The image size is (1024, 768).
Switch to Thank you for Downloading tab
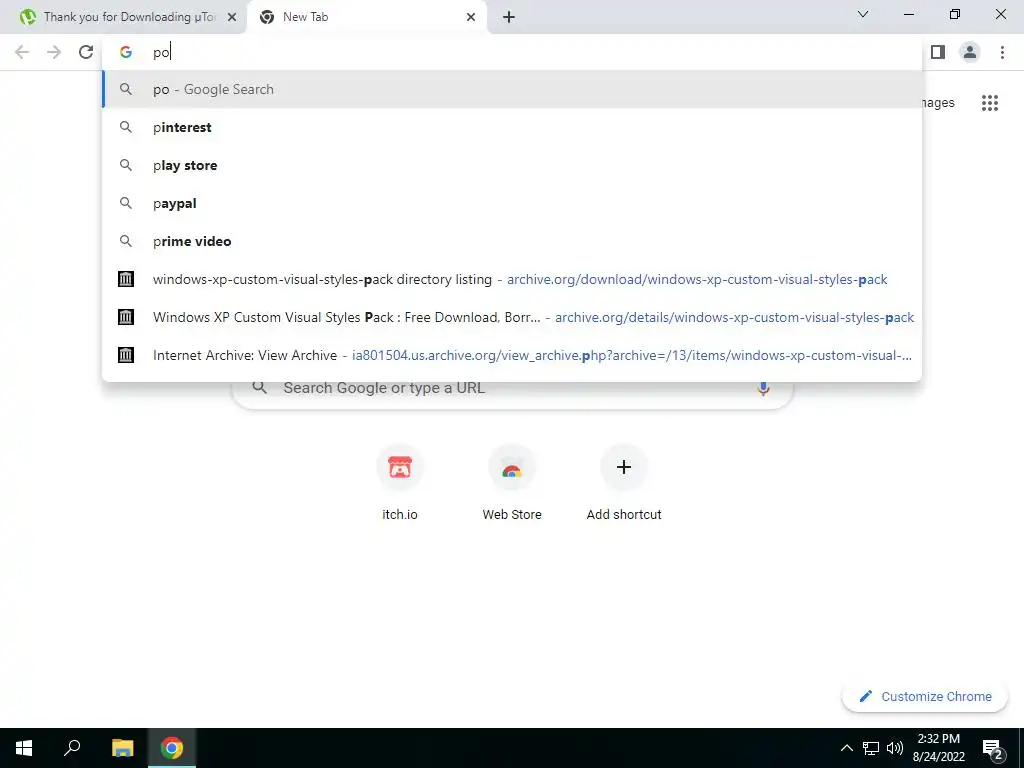123,17
